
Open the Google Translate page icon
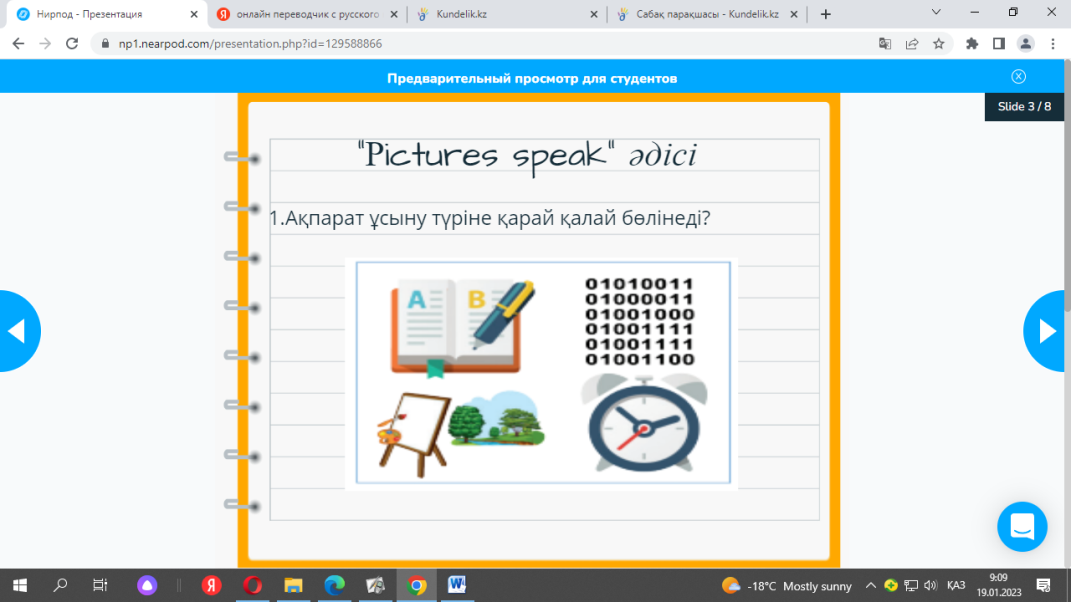tap(885, 44)
